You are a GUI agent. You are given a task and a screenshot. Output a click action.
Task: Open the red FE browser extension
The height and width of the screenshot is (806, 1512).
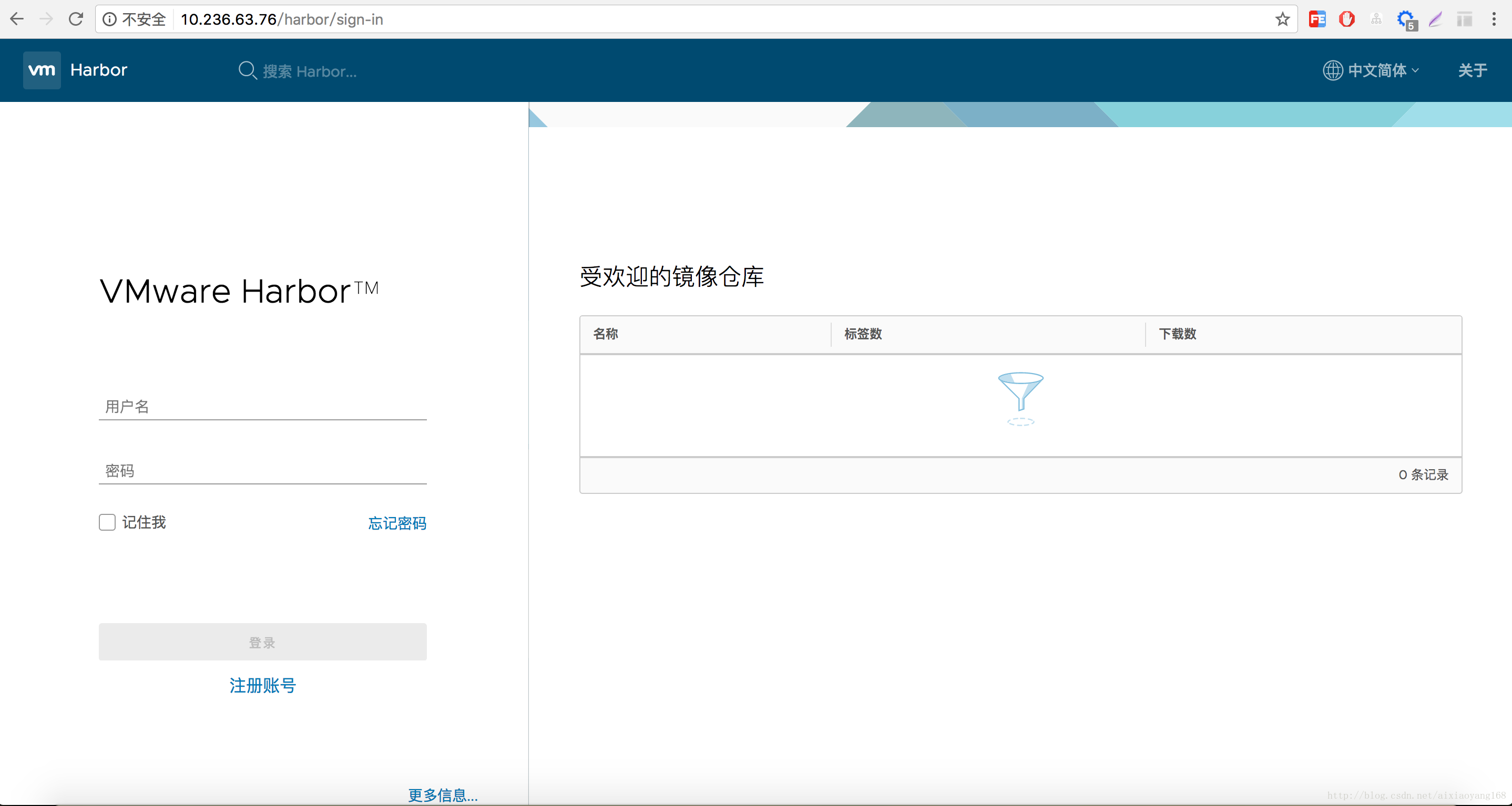[1317, 19]
